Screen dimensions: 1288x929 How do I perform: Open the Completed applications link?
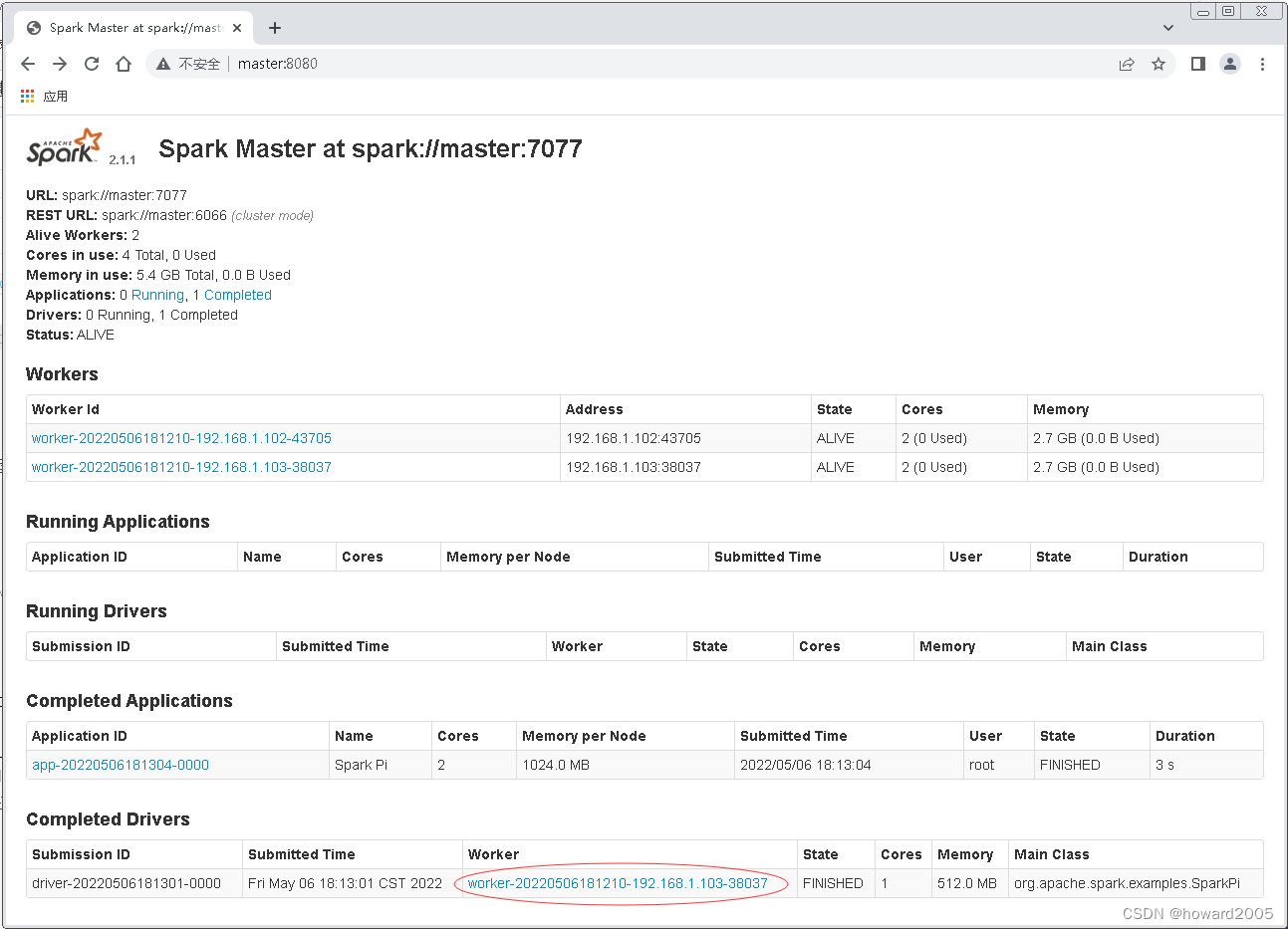tap(238, 295)
